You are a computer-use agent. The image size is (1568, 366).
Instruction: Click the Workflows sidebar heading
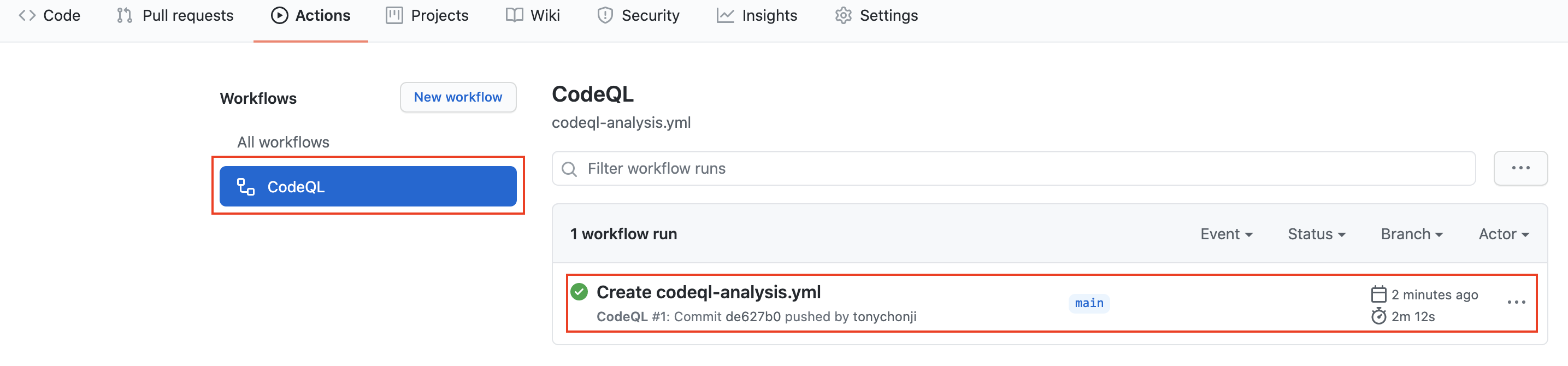coord(258,99)
